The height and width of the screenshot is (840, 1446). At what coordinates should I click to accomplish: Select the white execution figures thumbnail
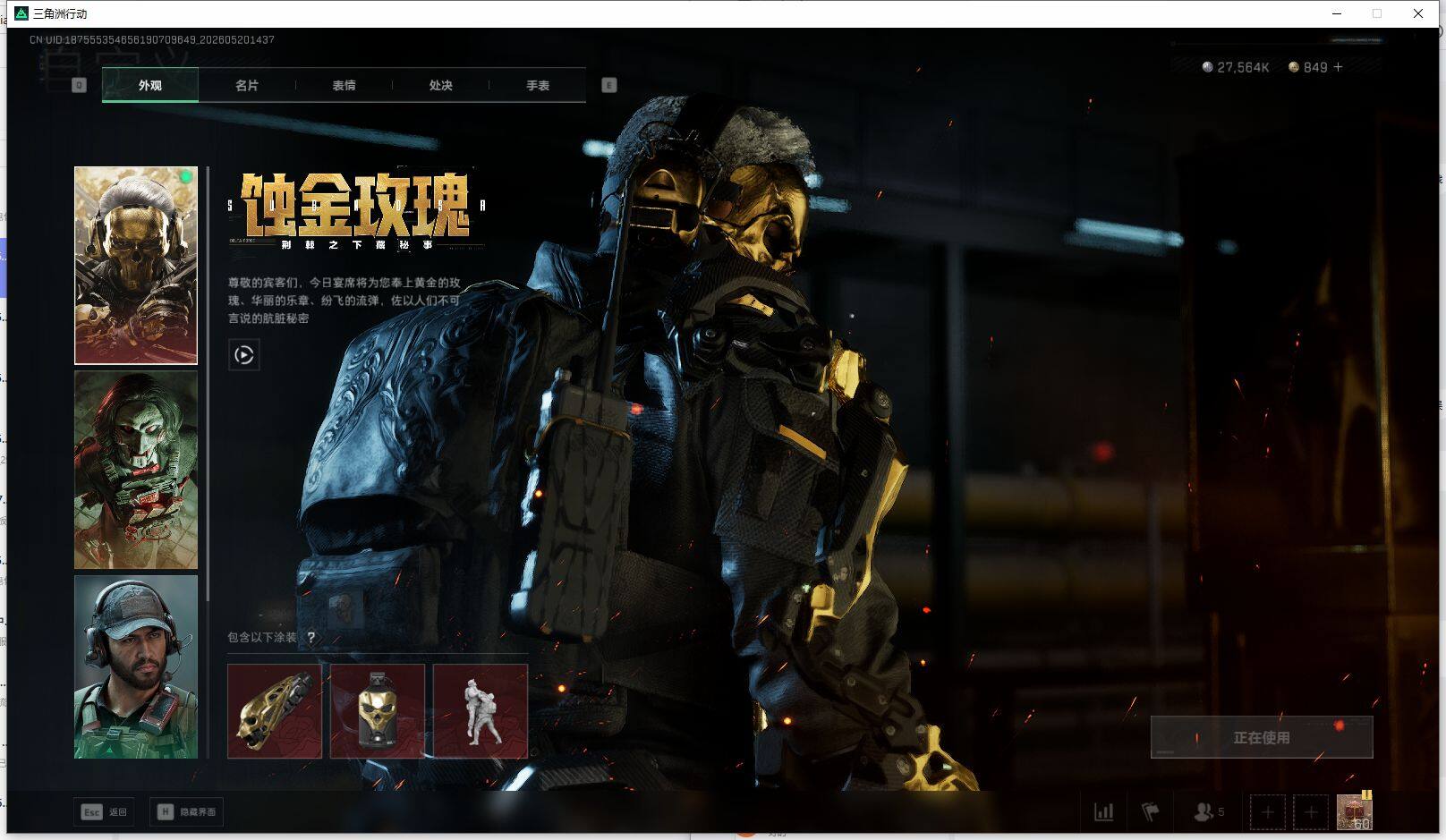[x=481, y=711]
